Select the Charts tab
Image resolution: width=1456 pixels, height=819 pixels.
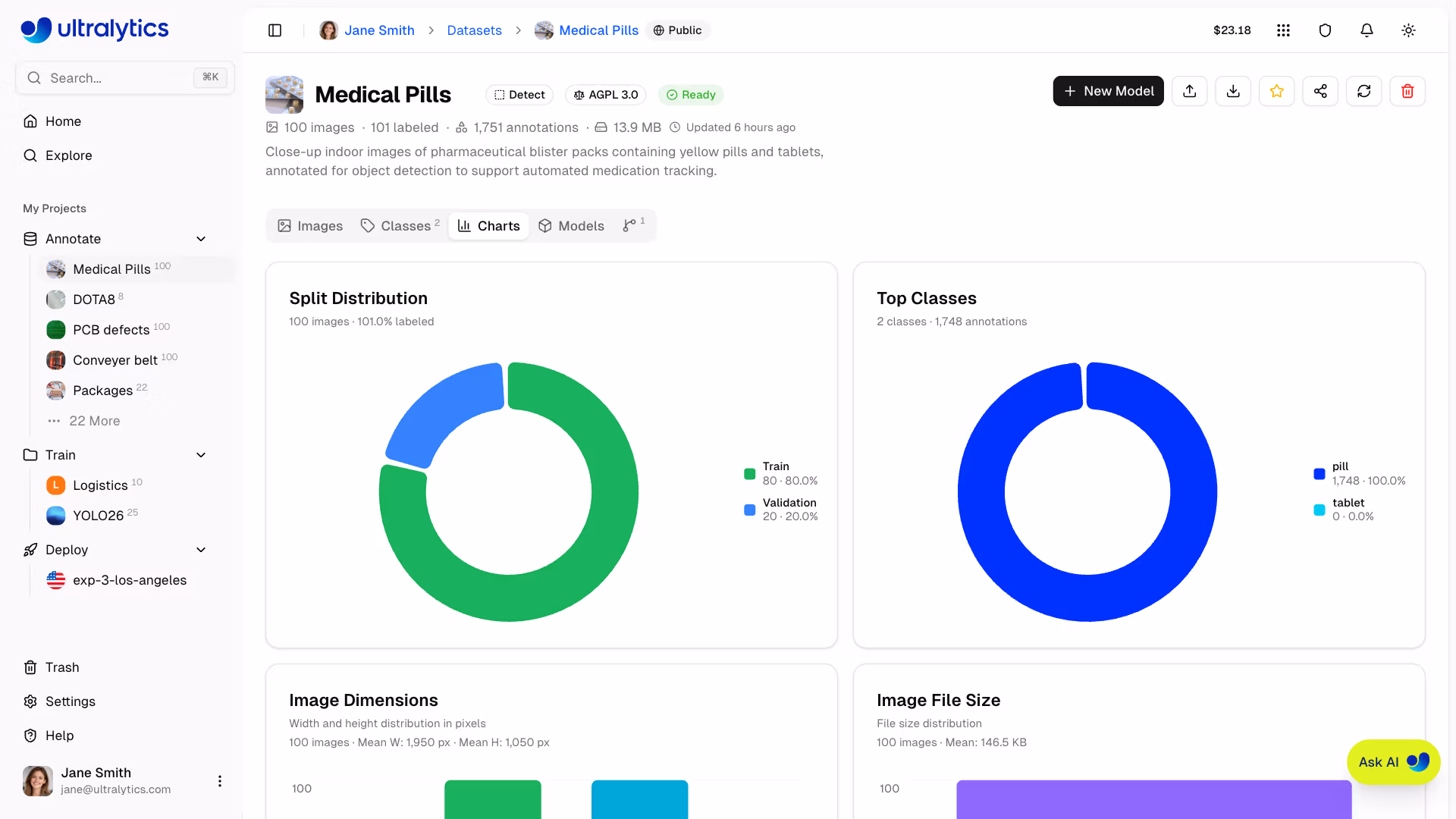(489, 226)
